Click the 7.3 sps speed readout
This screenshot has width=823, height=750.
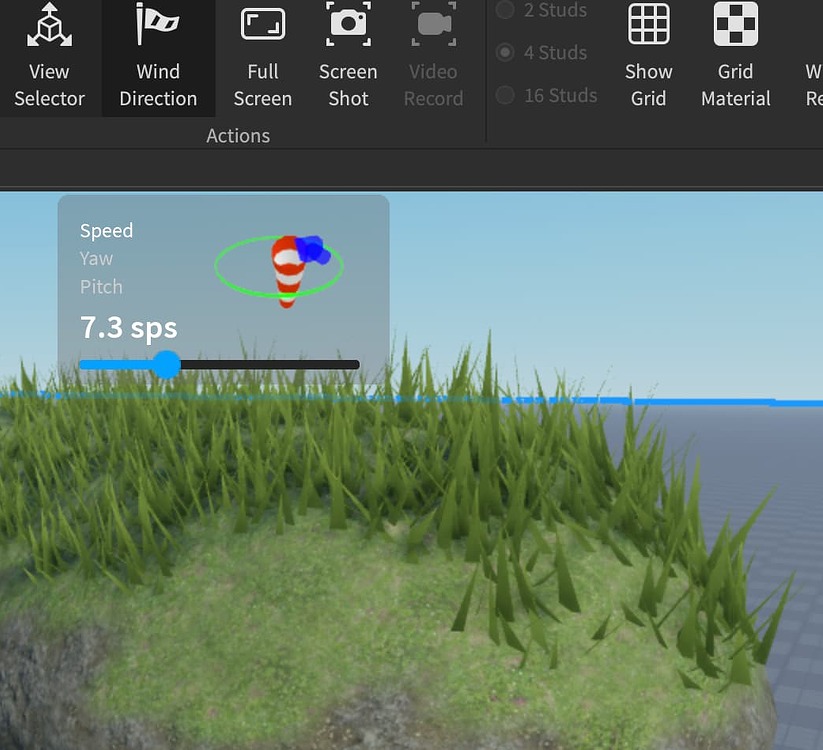point(128,327)
